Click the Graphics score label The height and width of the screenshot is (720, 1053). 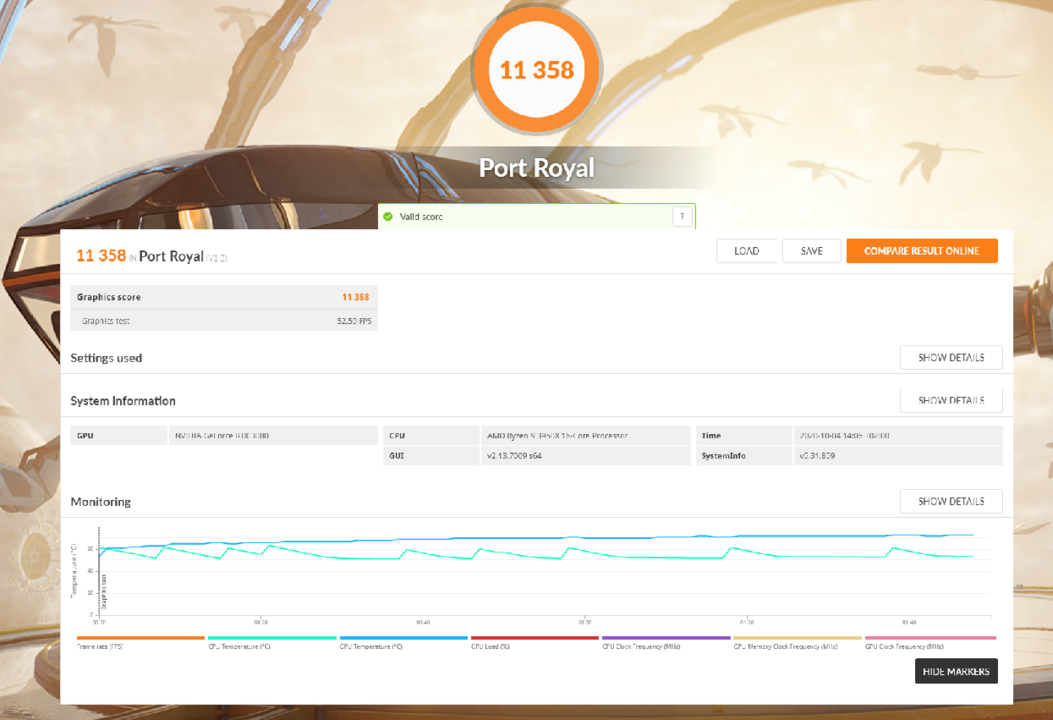tap(109, 297)
